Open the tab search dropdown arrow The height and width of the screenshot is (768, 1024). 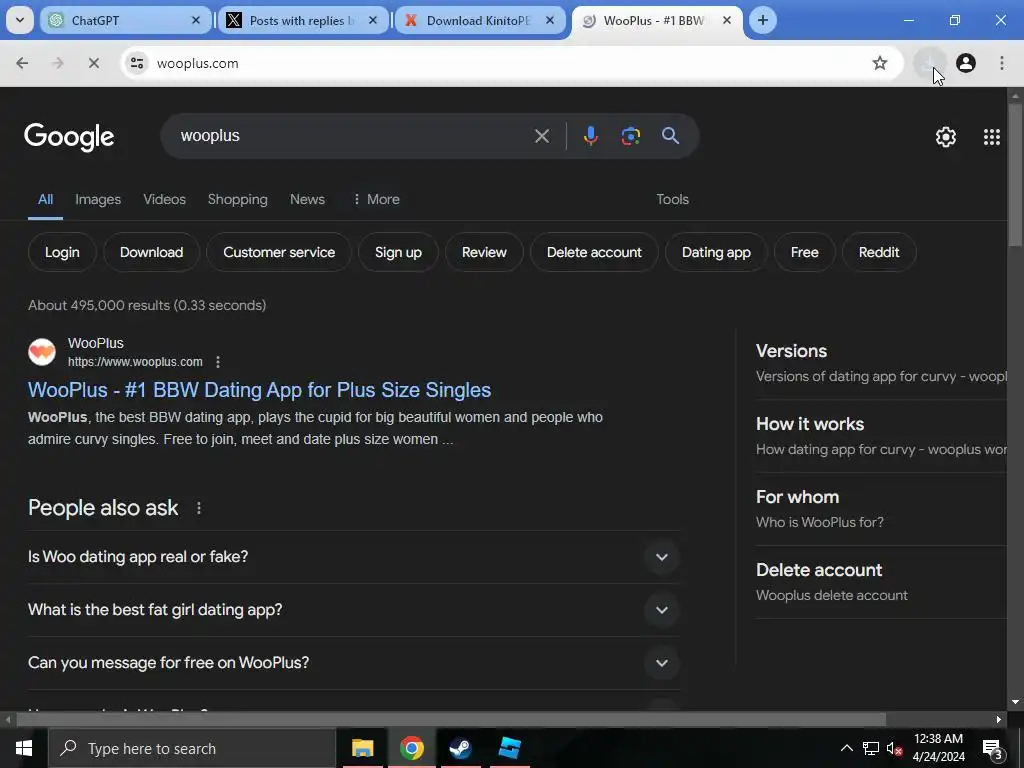click(20, 20)
